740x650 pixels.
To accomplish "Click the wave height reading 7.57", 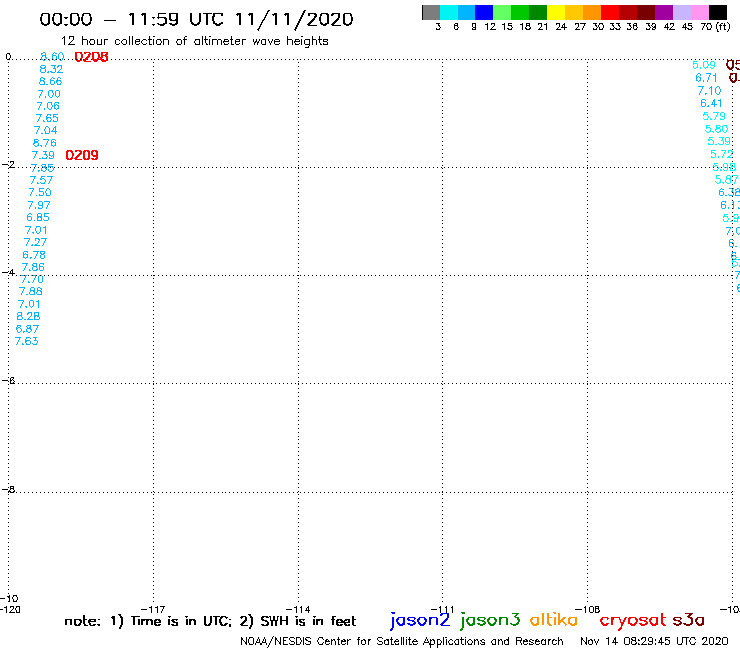I will pos(42,180).
